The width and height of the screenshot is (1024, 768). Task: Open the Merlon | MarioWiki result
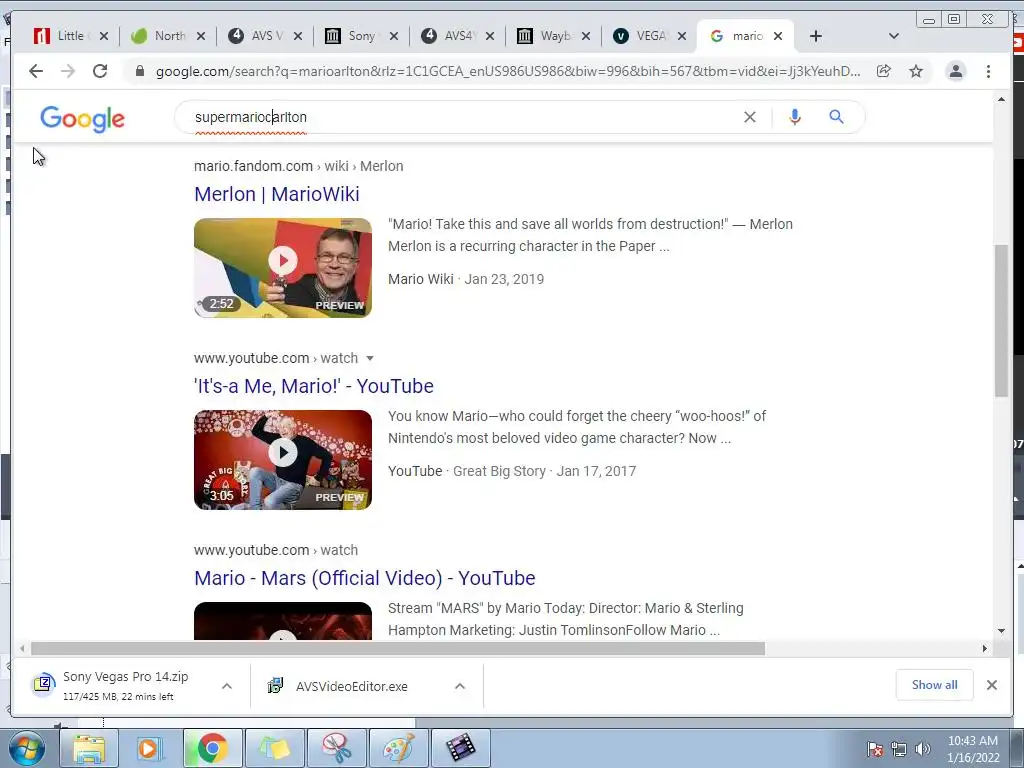point(277,194)
